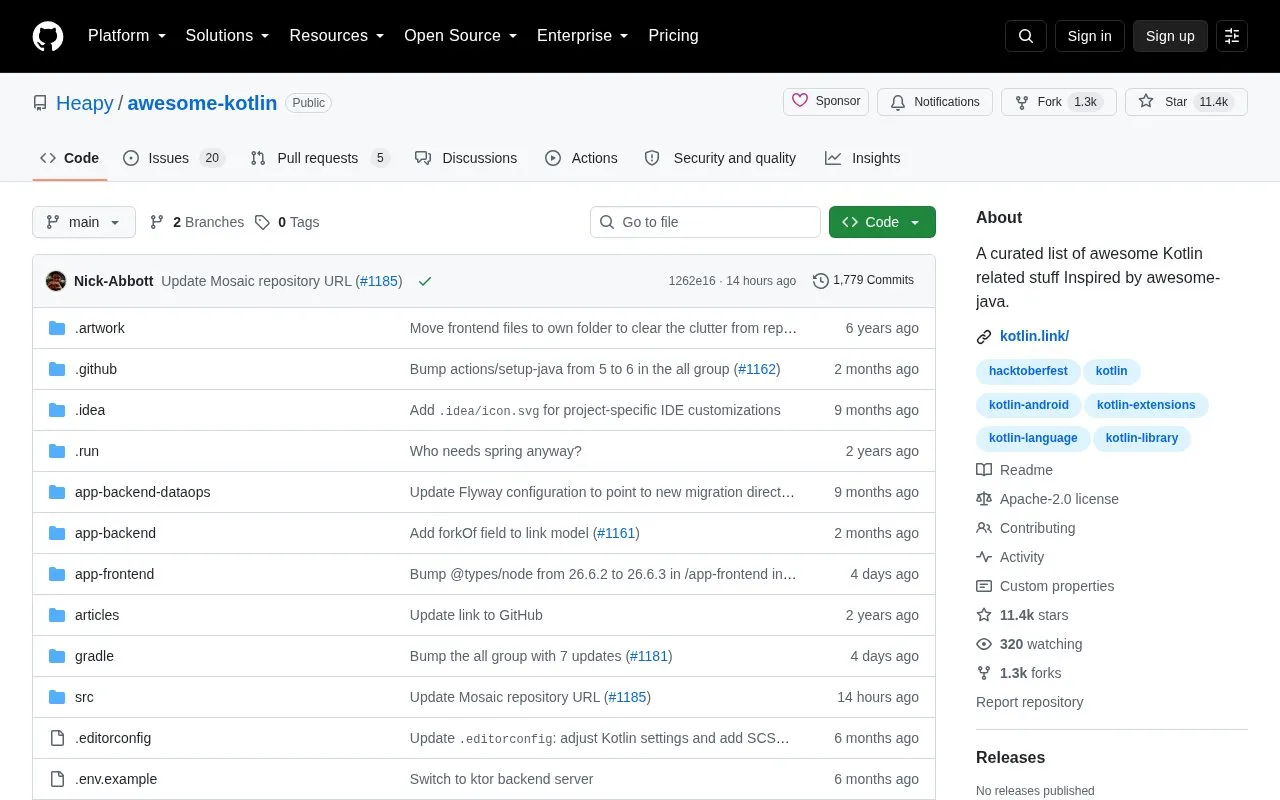Open the kotlin-android topic tag

(x=1029, y=405)
